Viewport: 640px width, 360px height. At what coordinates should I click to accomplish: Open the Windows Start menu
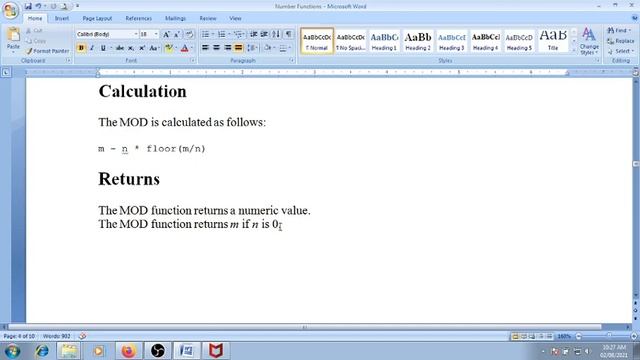tap(12, 351)
